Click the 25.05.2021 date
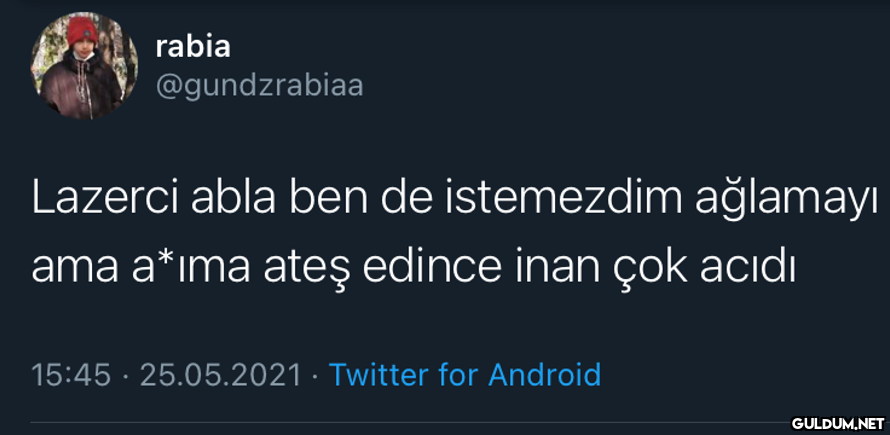890x435 pixels. click(220, 375)
